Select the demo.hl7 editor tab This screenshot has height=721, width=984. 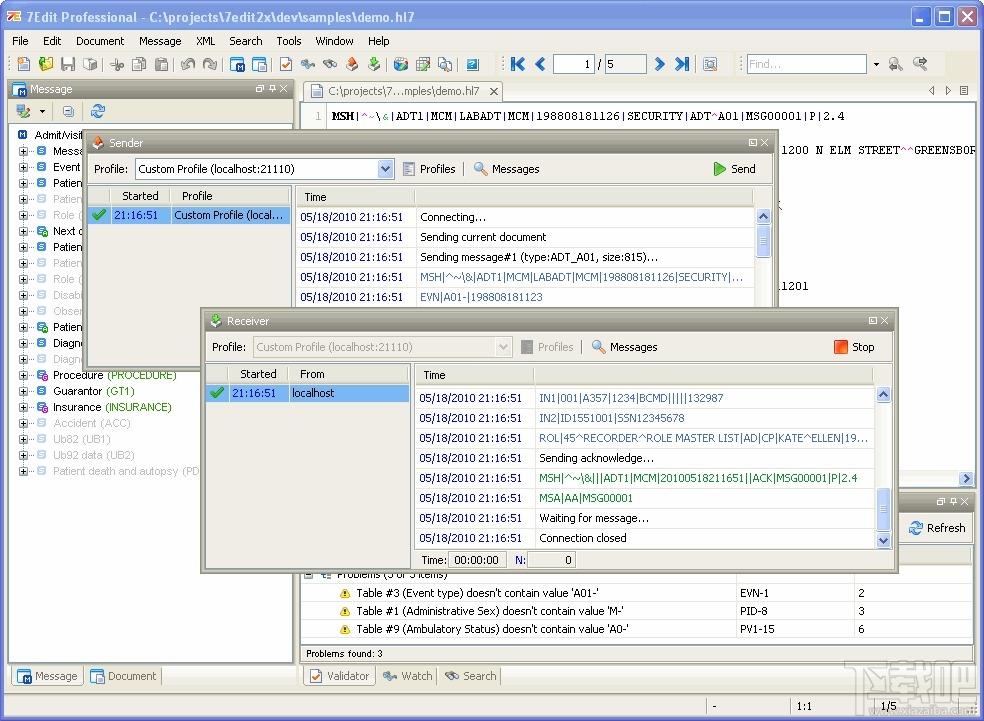[x=404, y=91]
